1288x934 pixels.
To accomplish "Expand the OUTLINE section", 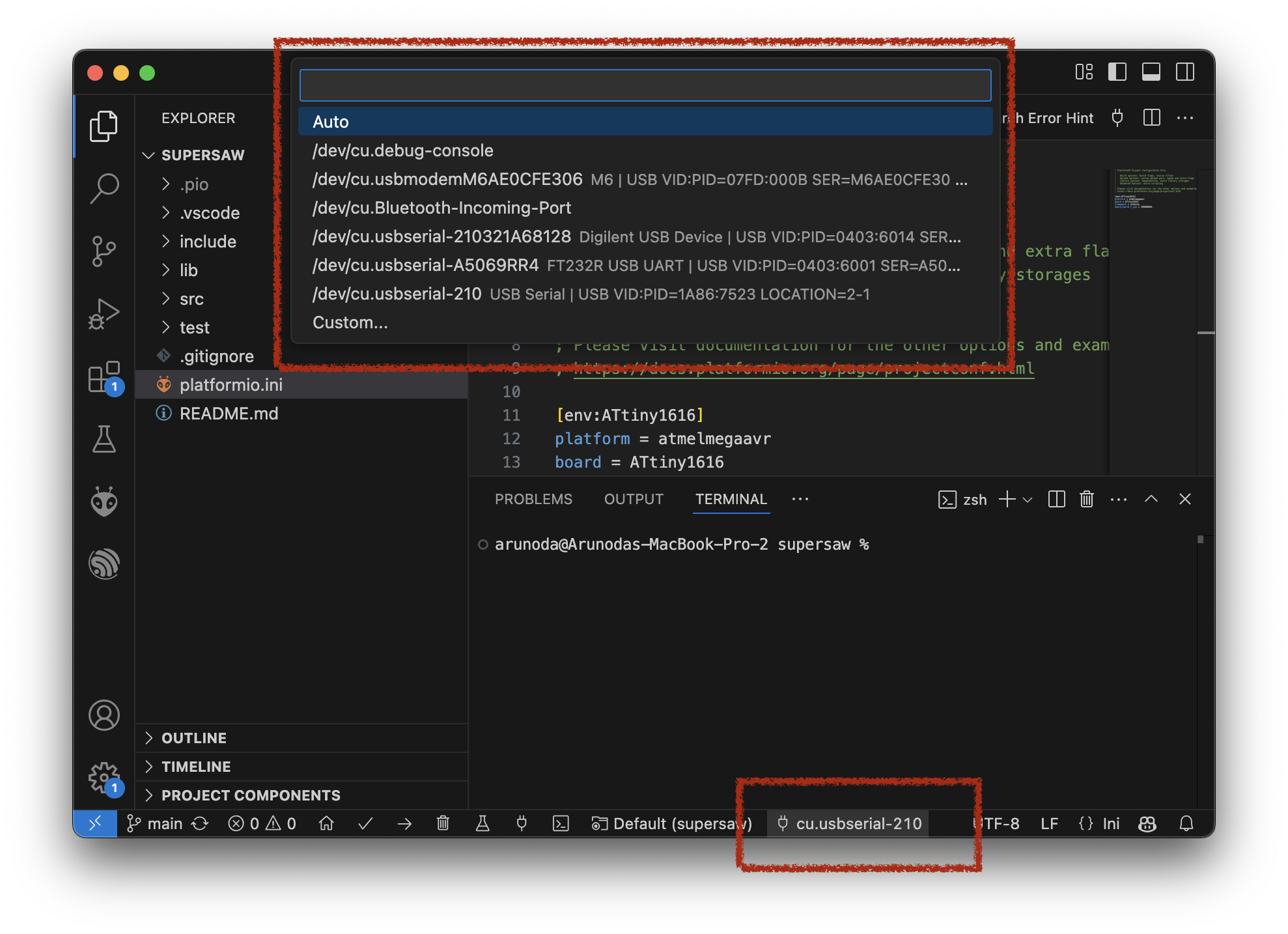I will 301,738.
